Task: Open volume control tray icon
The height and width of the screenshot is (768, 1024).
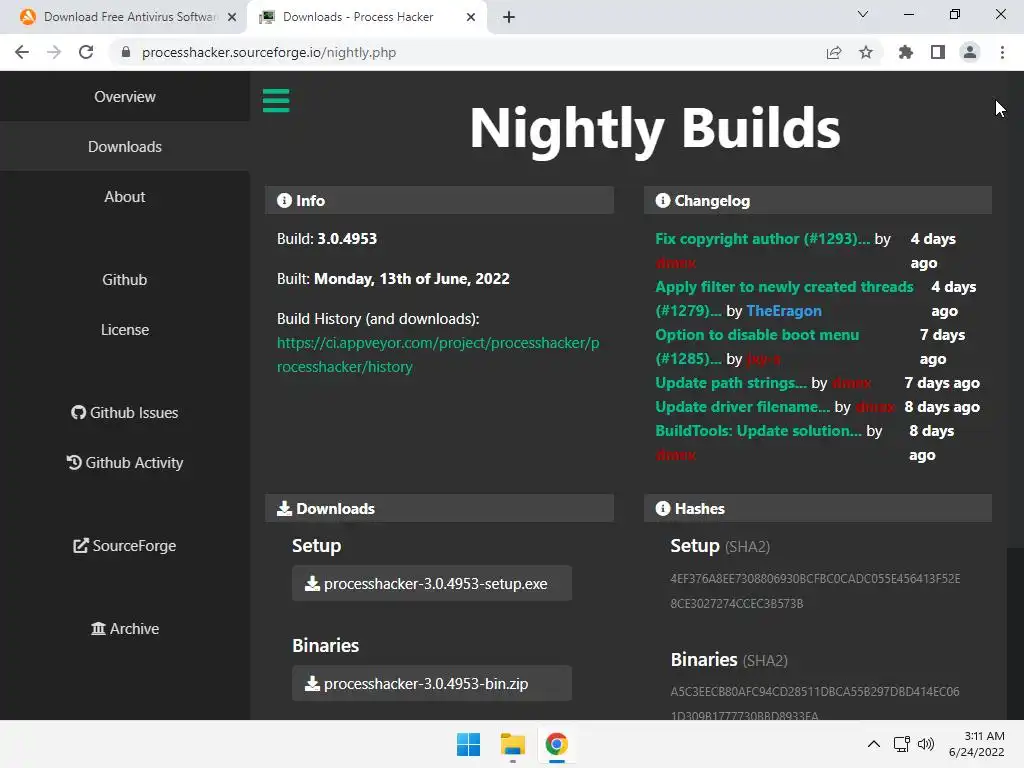Action: point(925,744)
